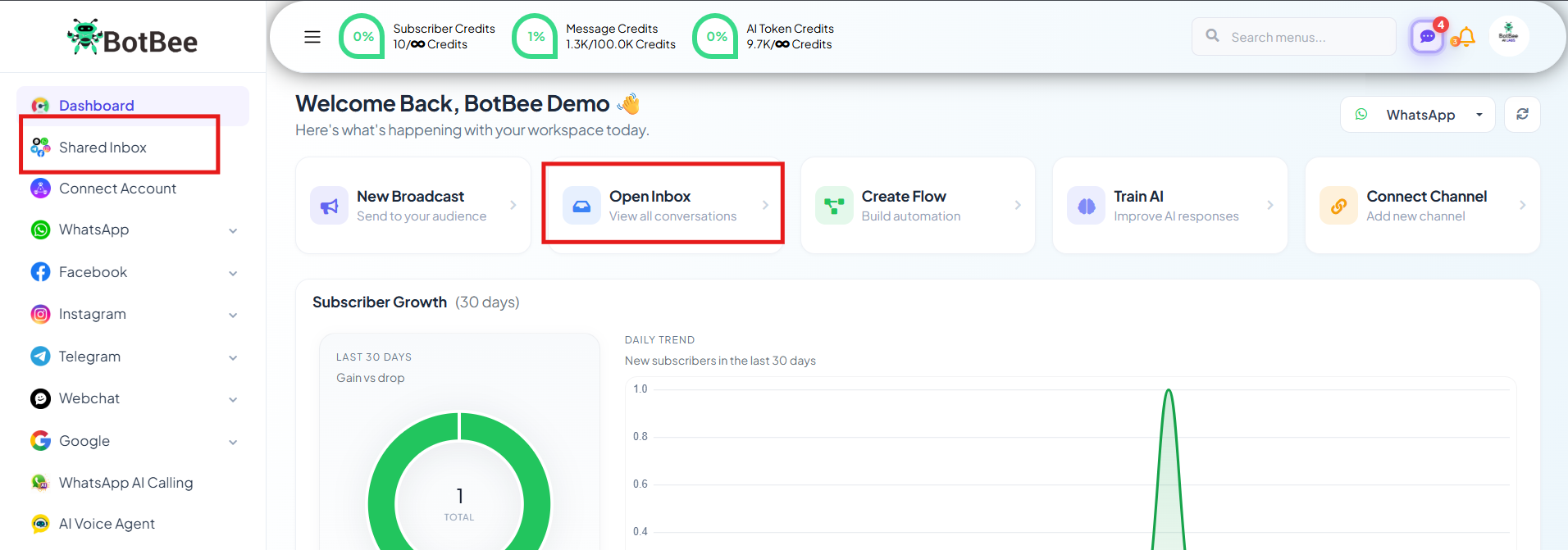
Task: Click the Train AI brain icon
Action: [x=1086, y=206]
